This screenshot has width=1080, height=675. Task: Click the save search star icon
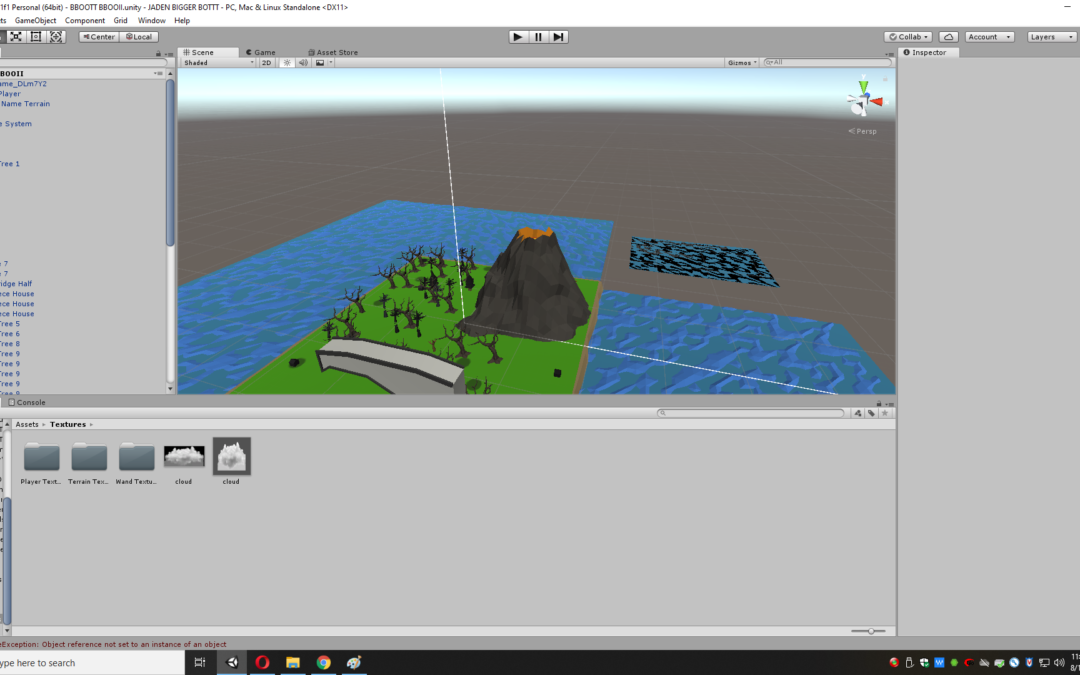click(x=885, y=413)
